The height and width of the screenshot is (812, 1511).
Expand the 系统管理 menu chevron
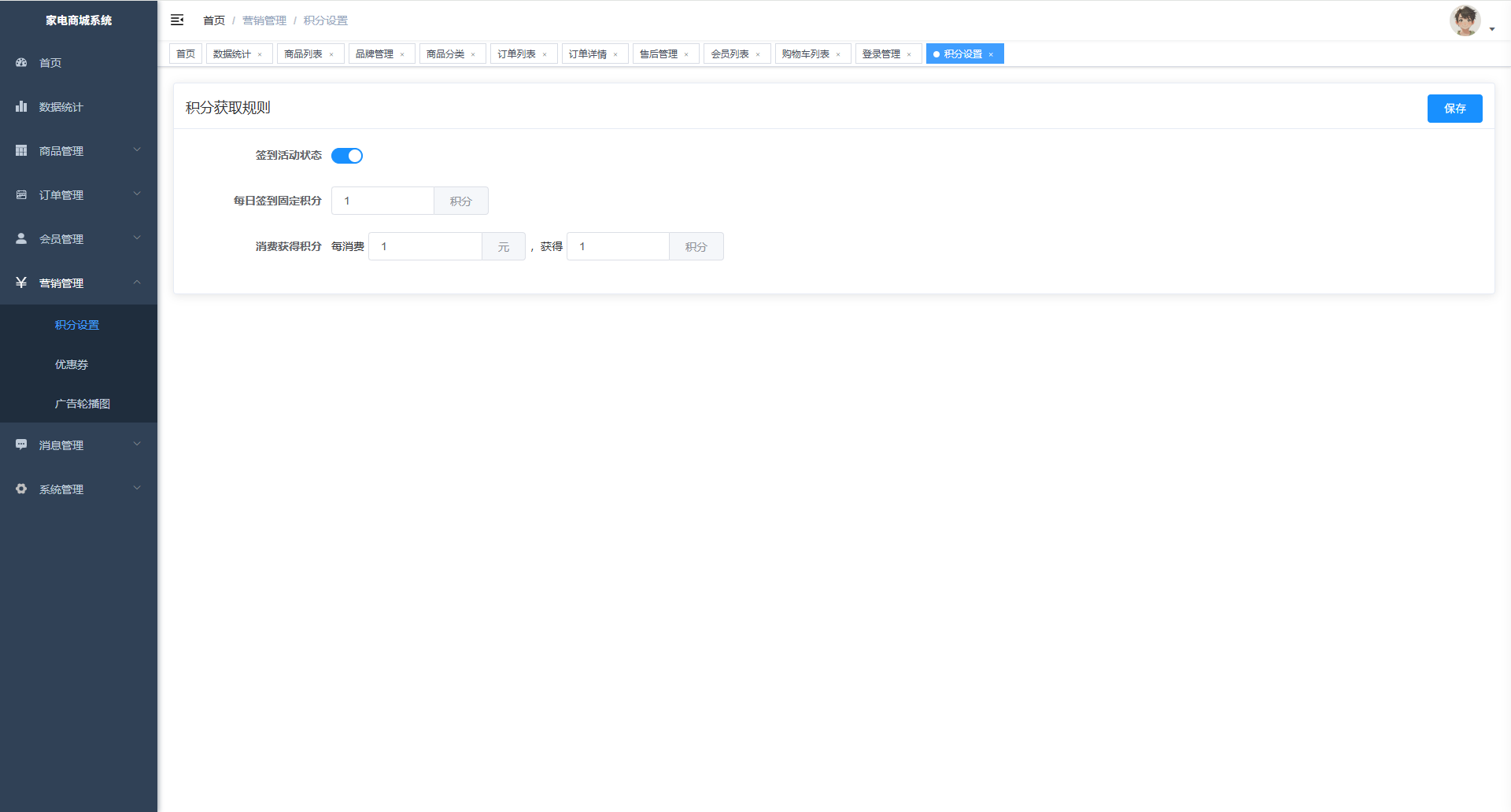[137, 489]
